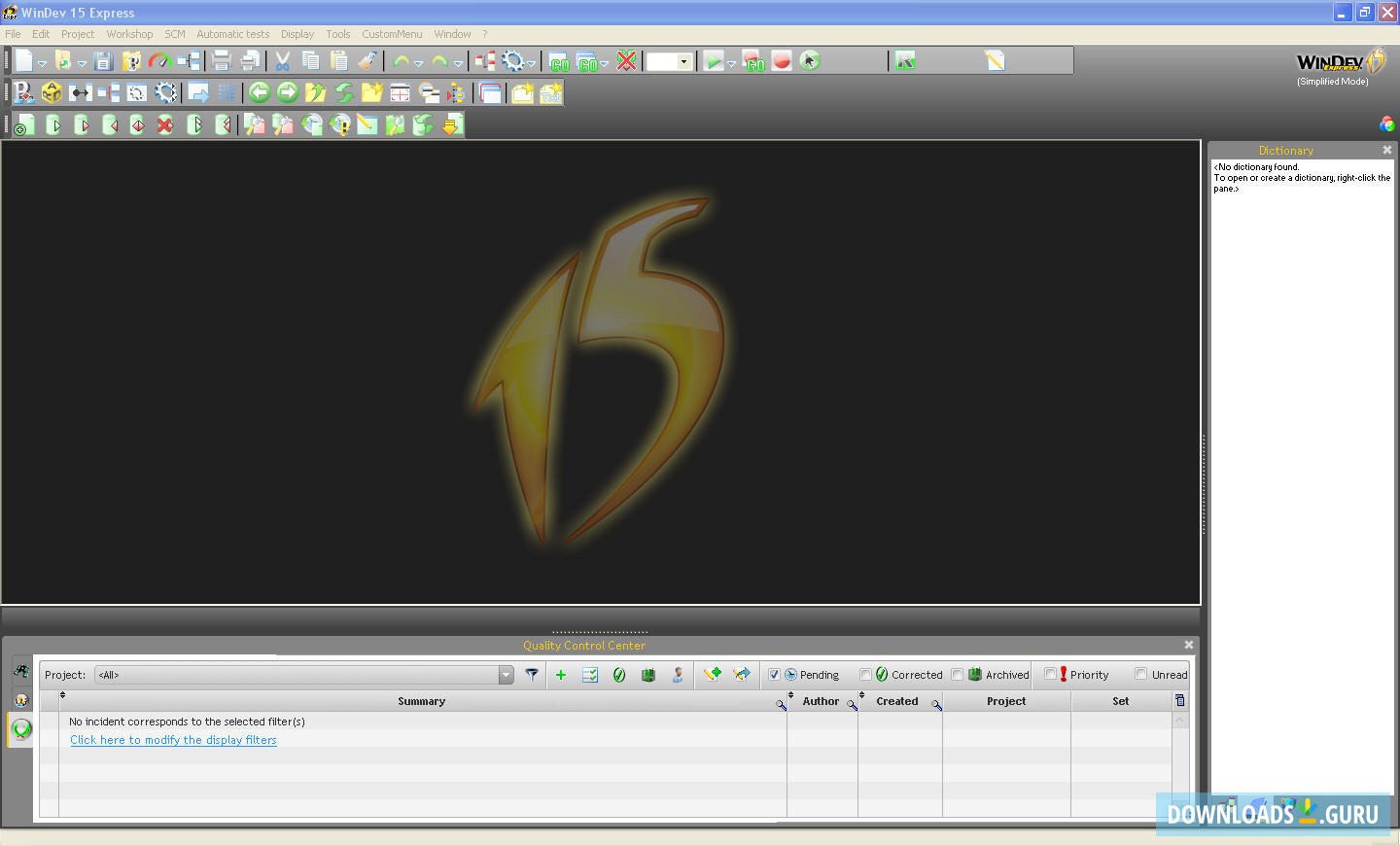Screen dimensions: 1400x846
Task: Uncheck the Pending filter checkbox
Action: [774, 675]
